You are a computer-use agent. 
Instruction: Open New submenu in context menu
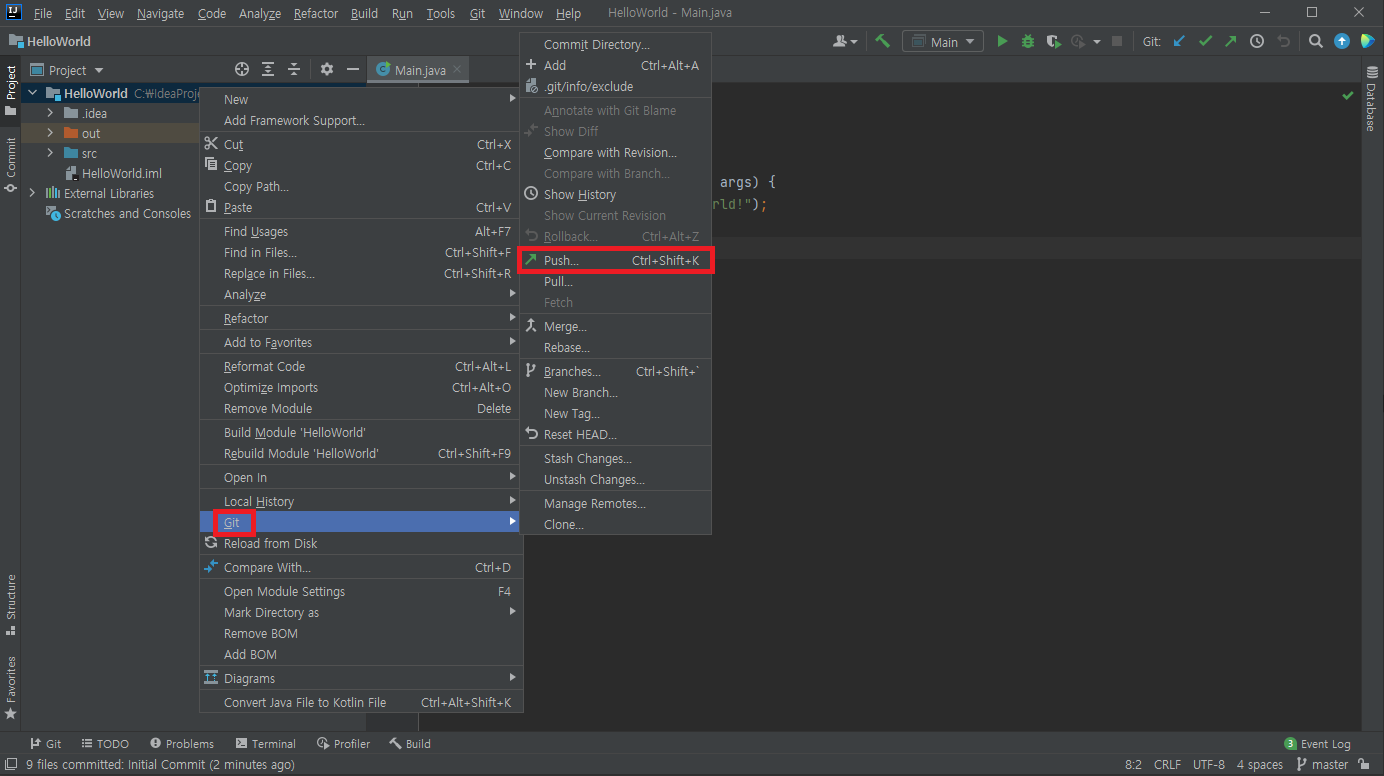coord(360,99)
